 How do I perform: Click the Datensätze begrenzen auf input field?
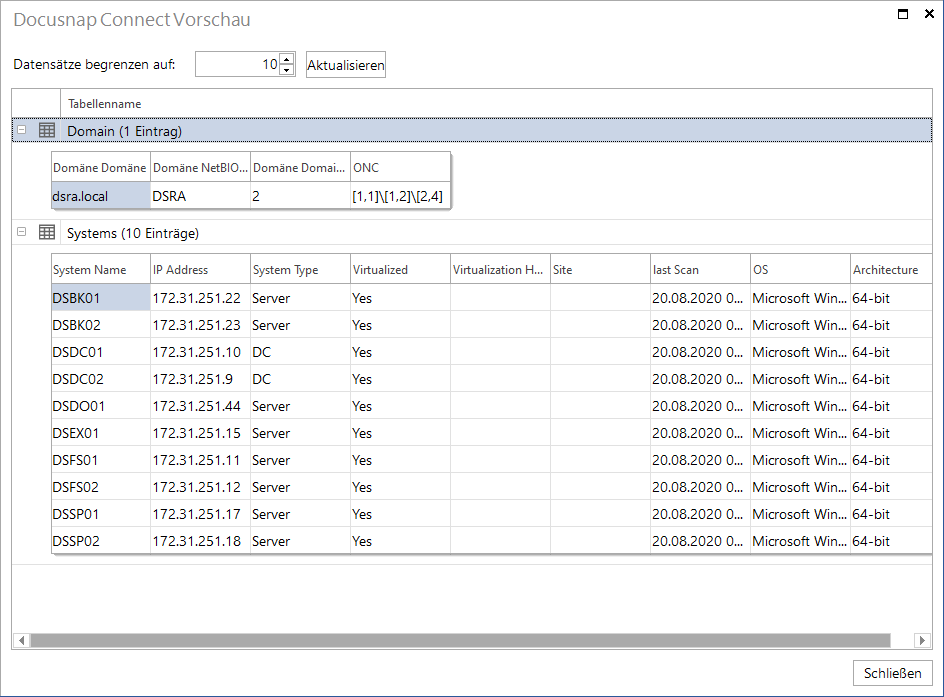coord(238,64)
